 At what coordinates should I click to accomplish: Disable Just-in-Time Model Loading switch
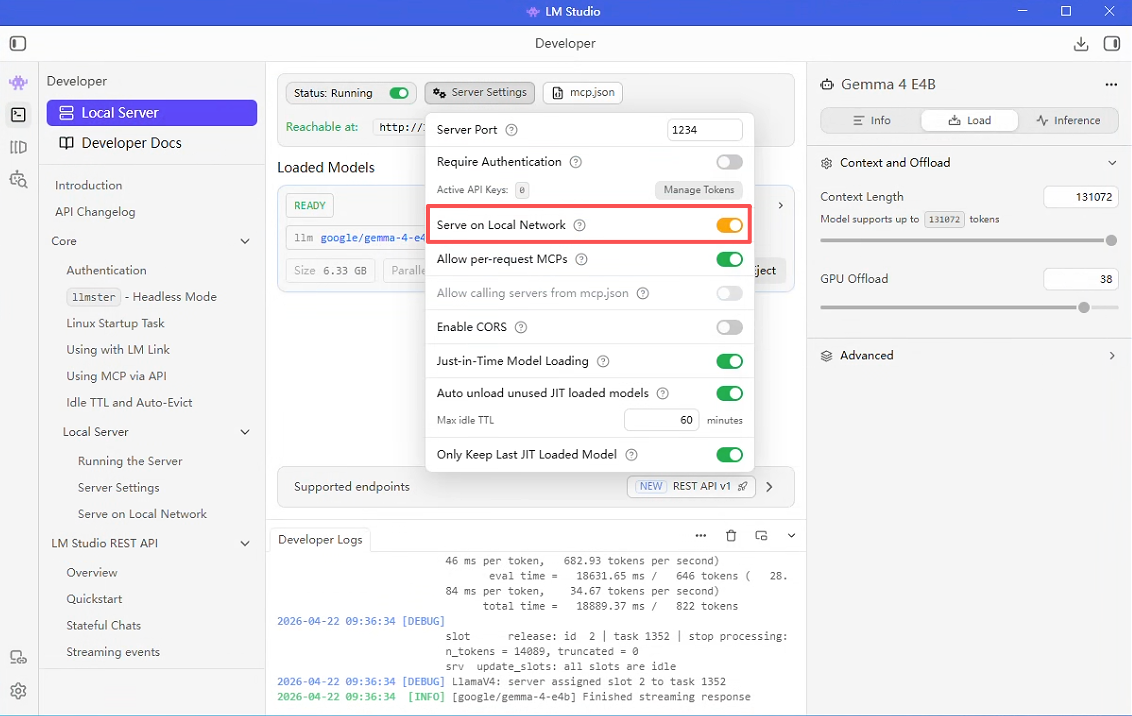(x=729, y=361)
